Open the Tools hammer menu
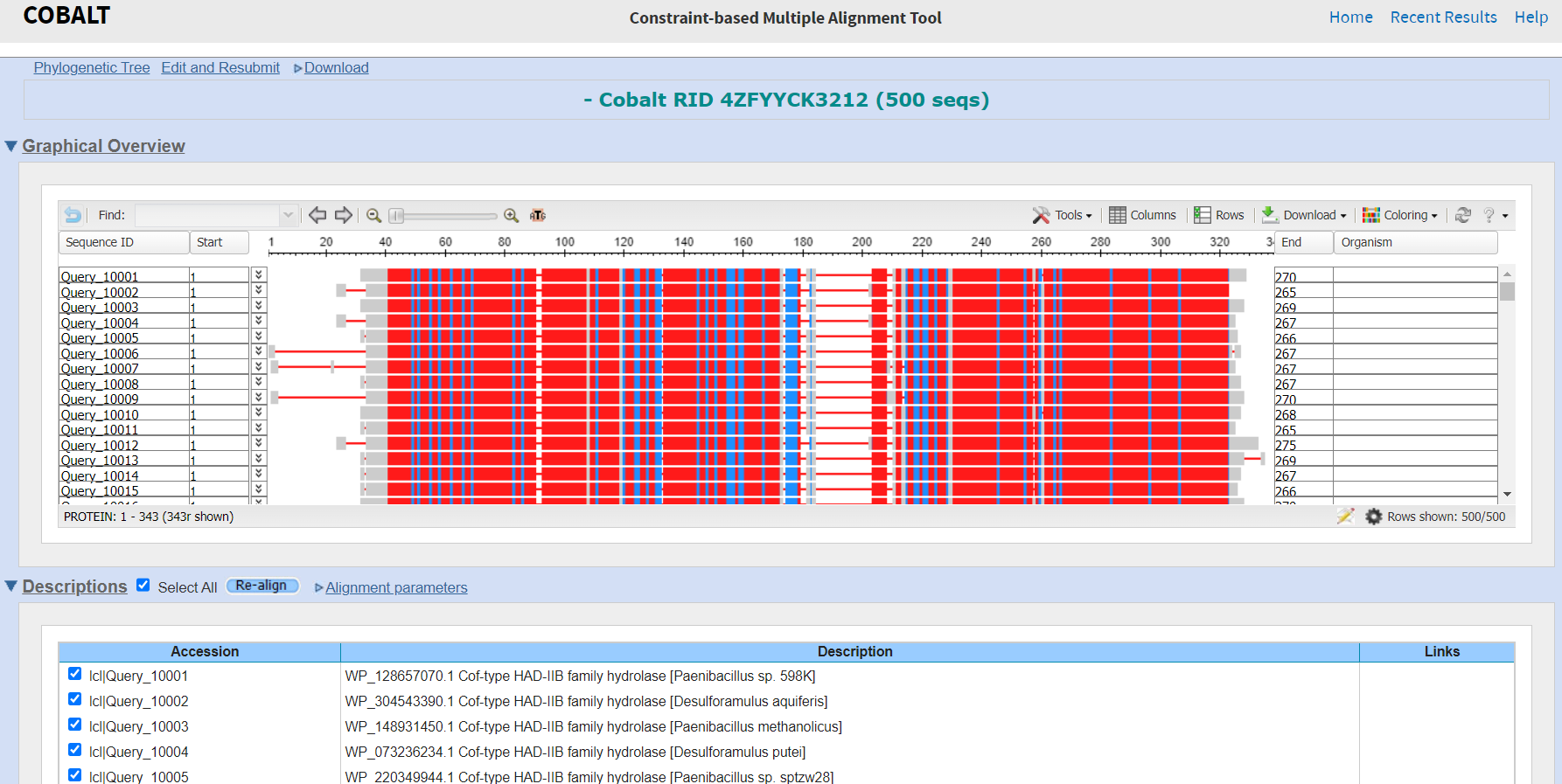Viewport: 1562px width, 784px height. (1062, 215)
